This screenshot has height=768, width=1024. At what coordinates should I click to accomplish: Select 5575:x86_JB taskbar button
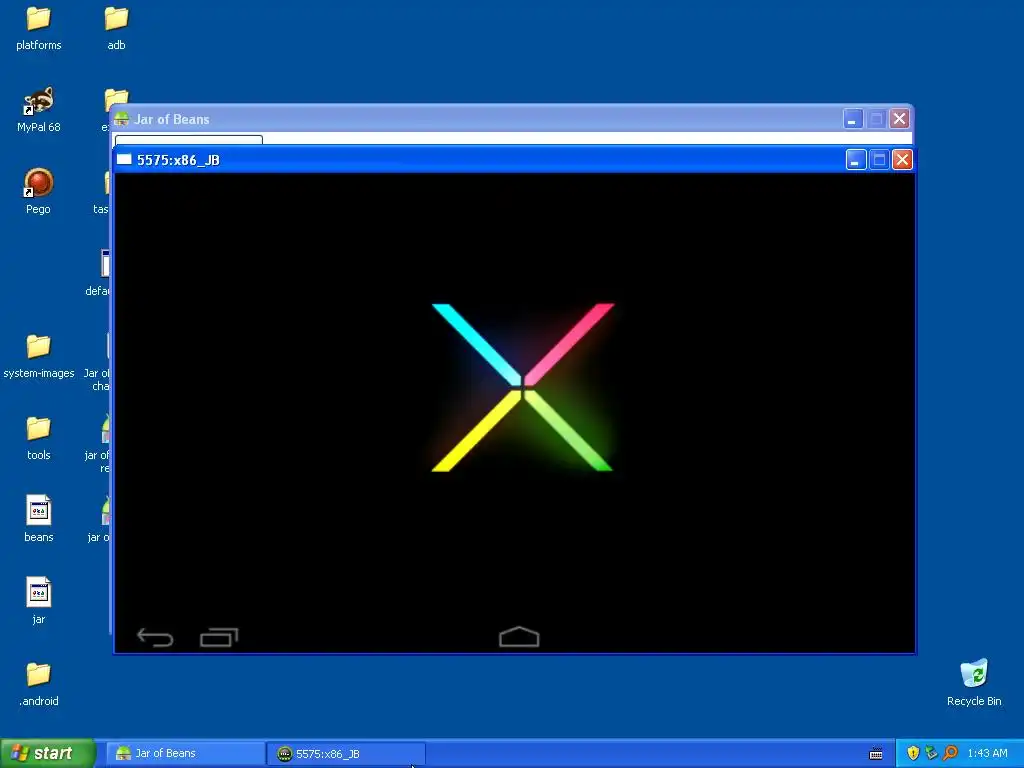[x=346, y=754]
